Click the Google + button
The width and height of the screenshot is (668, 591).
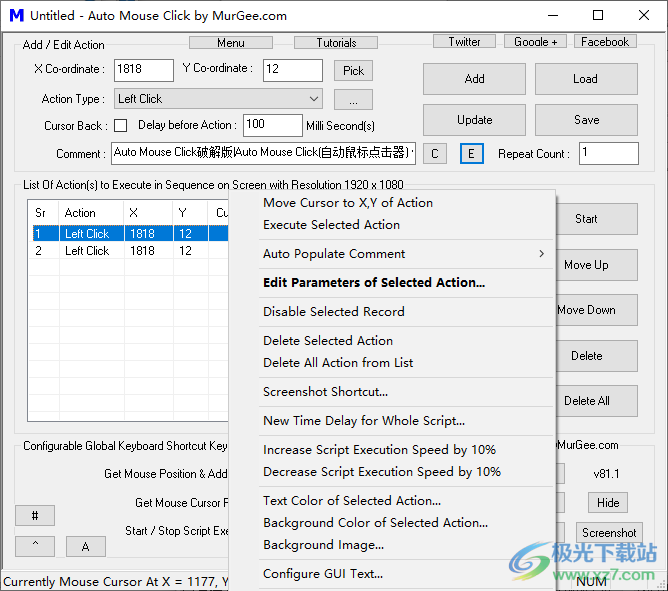pyautogui.click(x=536, y=42)
